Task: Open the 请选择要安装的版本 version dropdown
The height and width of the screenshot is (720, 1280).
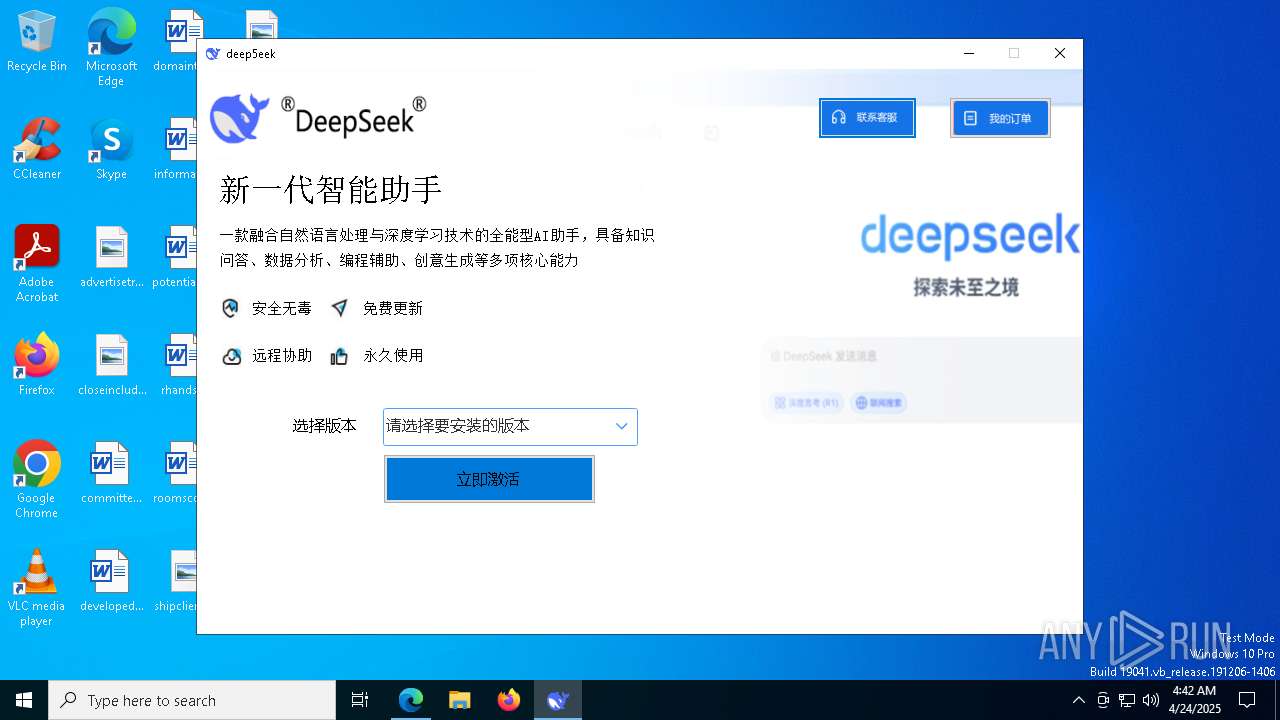Action: pyautogui.click(x=510, y=426)
